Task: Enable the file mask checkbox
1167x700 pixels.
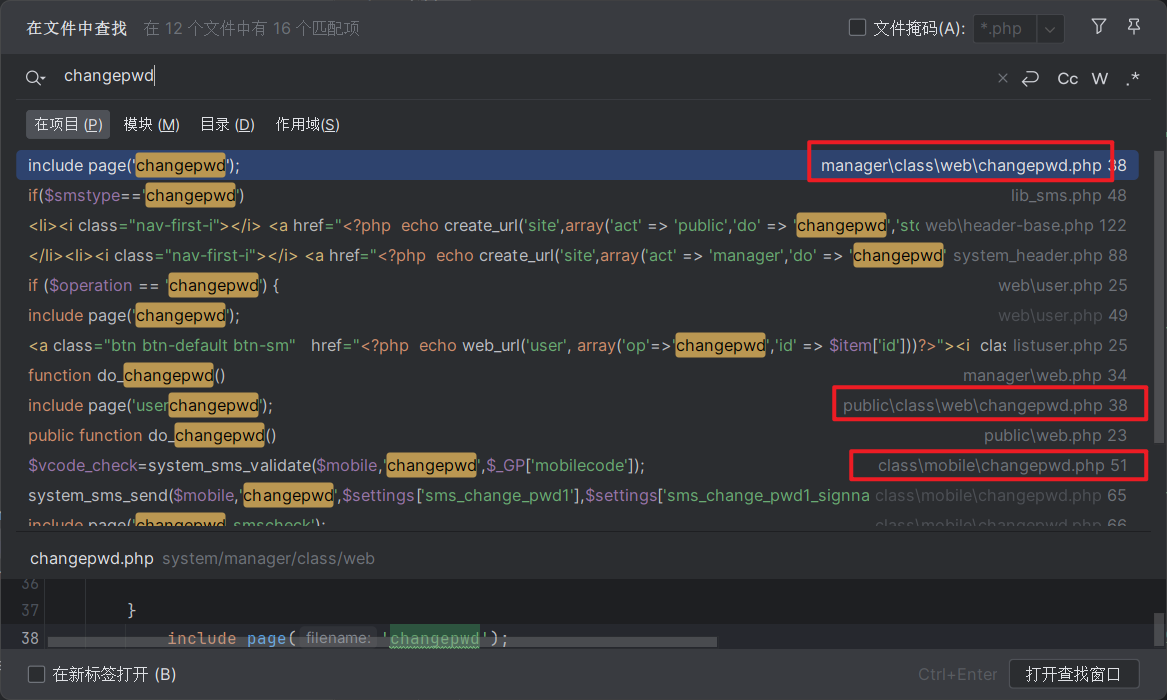Action: tap(857, 28)
